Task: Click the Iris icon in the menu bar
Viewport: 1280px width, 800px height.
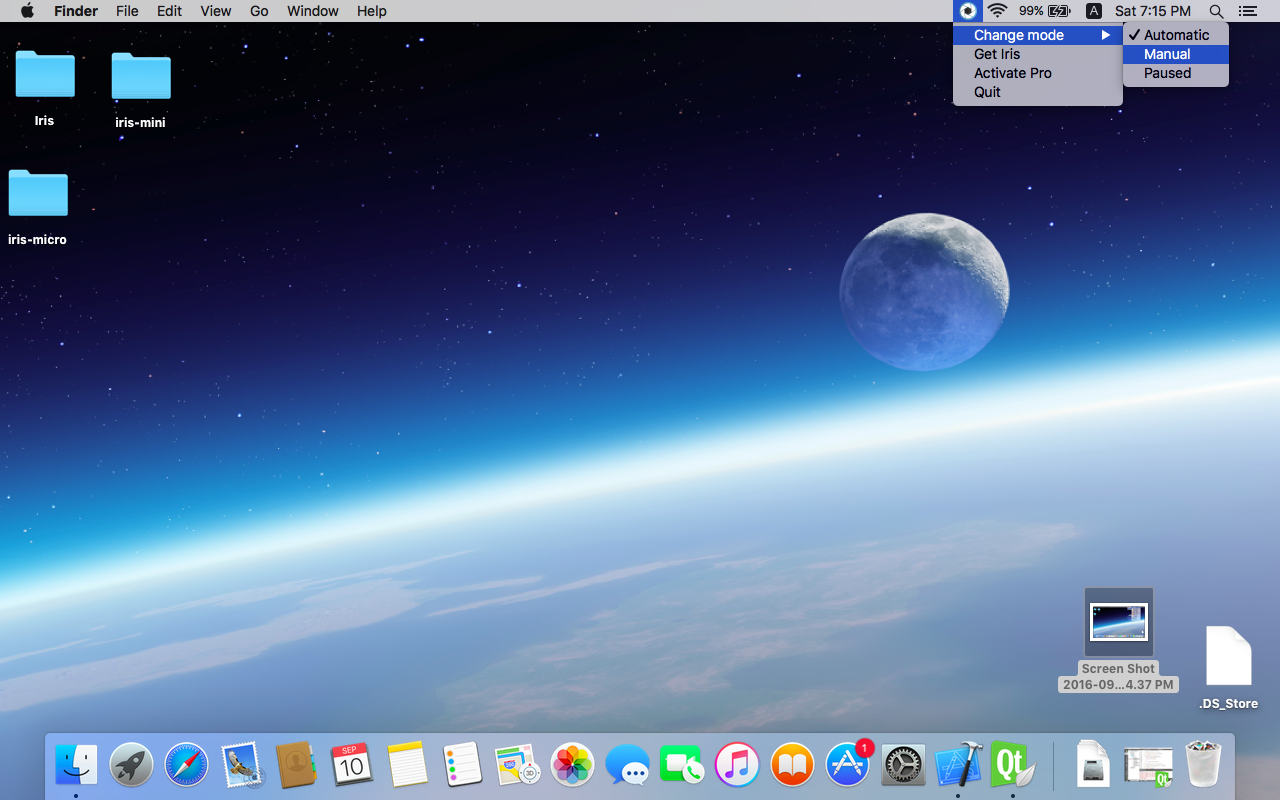Action: coord(967,11)
